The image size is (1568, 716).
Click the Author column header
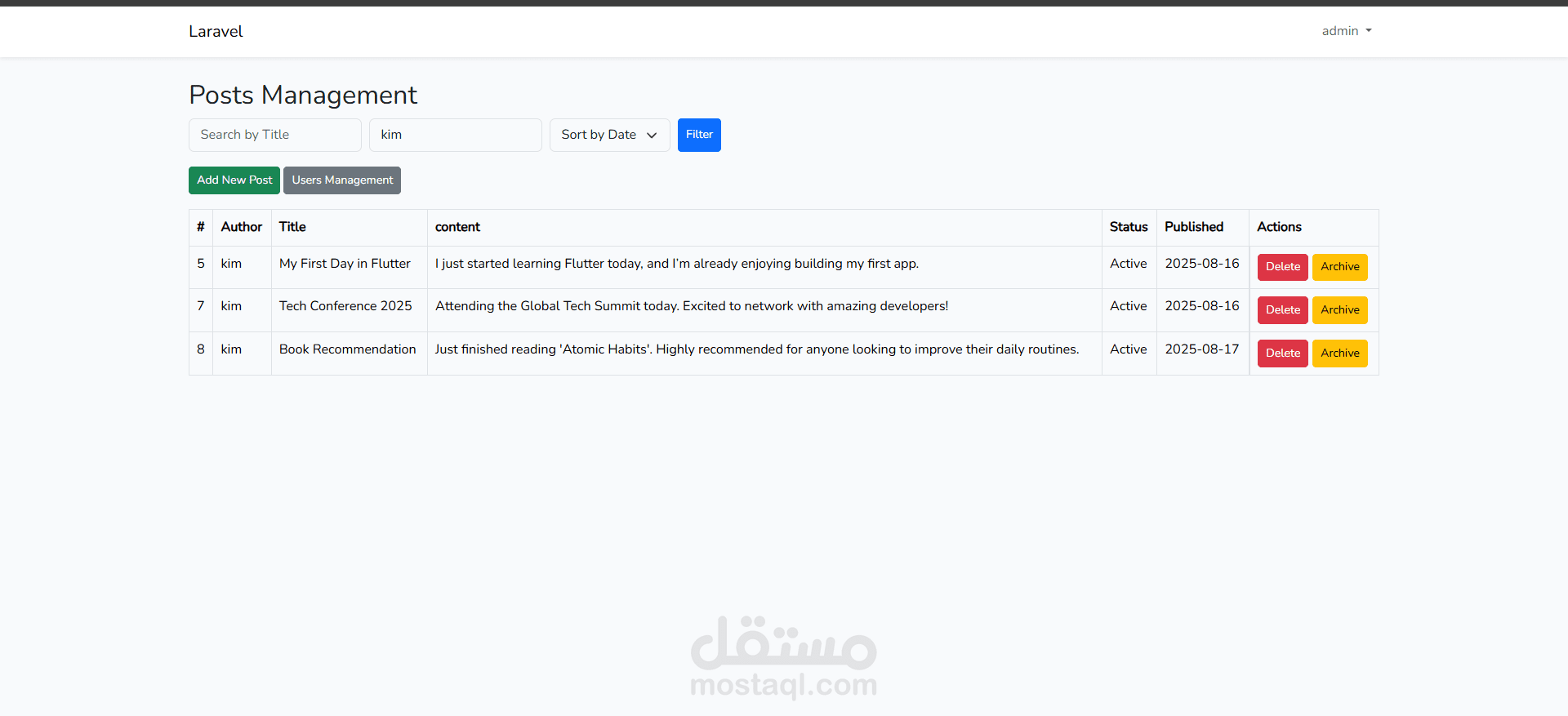tap(242, 227)
